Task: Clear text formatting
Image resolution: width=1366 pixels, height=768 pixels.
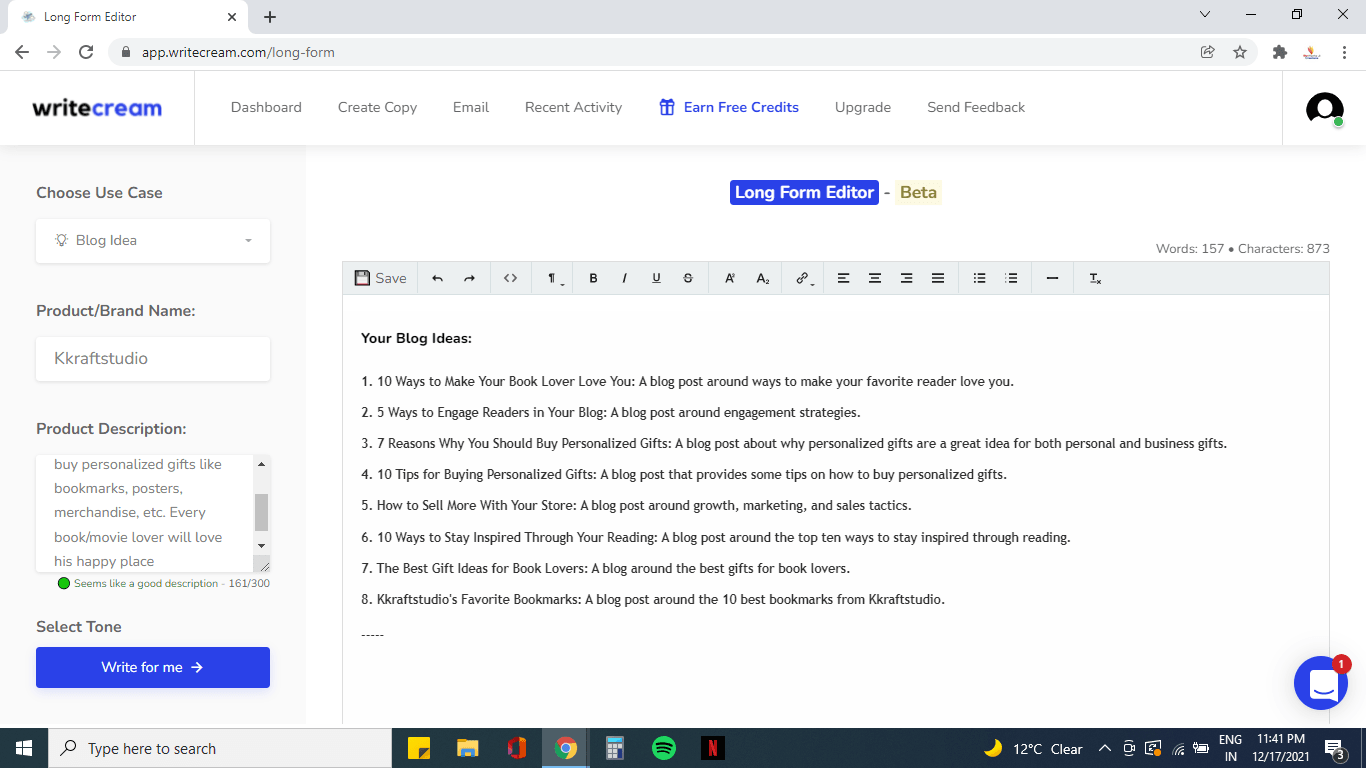Action: point(1095,278)
